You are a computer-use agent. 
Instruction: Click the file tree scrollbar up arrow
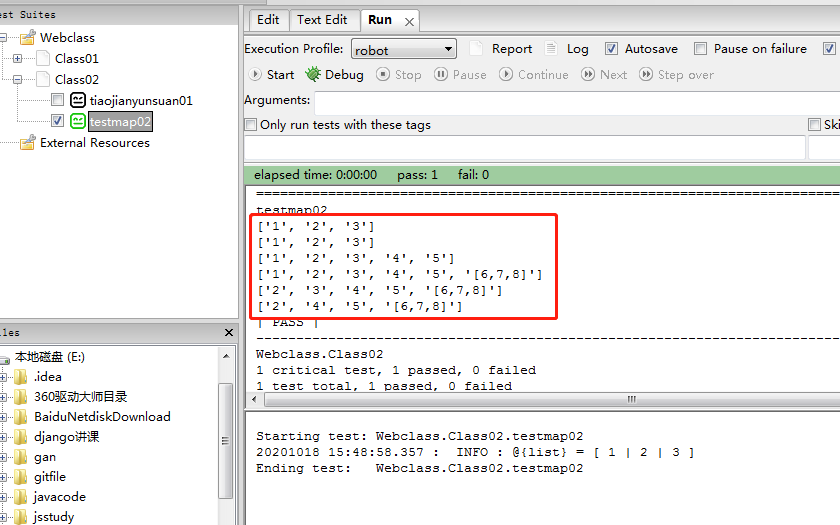[x=226, y=356]
